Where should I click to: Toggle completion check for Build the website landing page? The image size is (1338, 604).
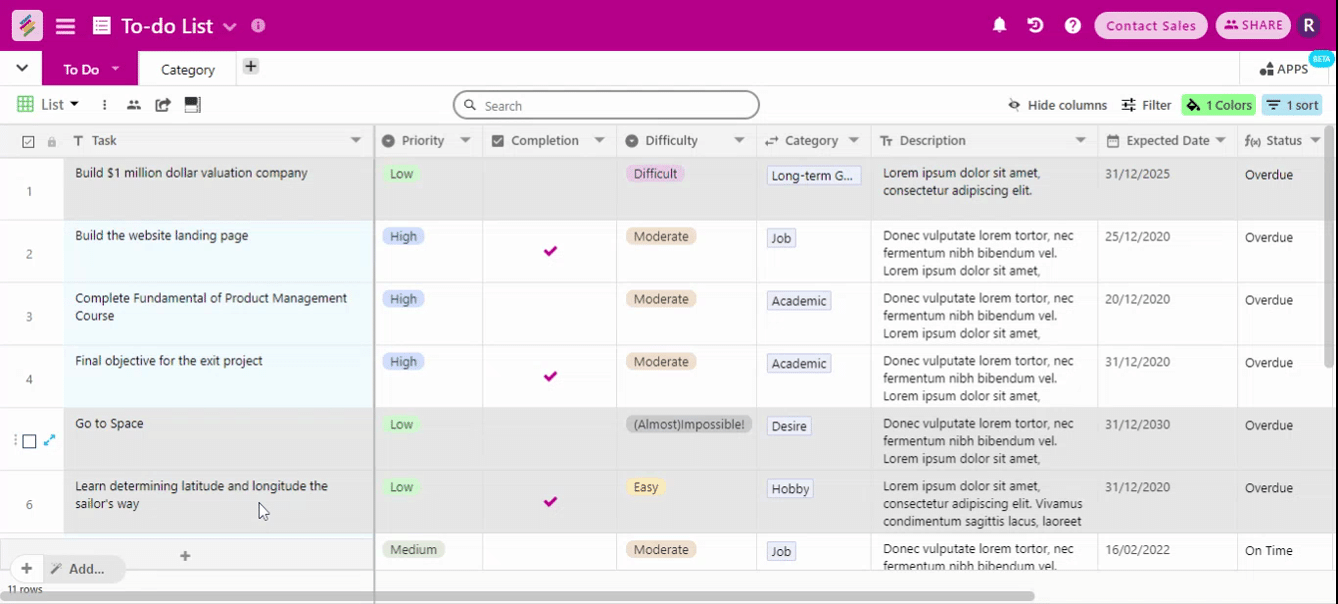click(550, 251)
